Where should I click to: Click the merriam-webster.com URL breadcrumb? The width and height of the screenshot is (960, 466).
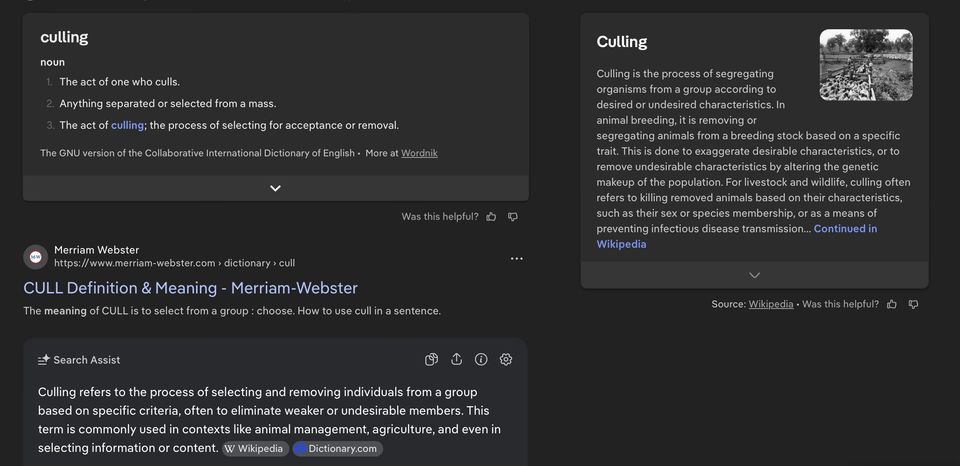click(x=174, y=263)
